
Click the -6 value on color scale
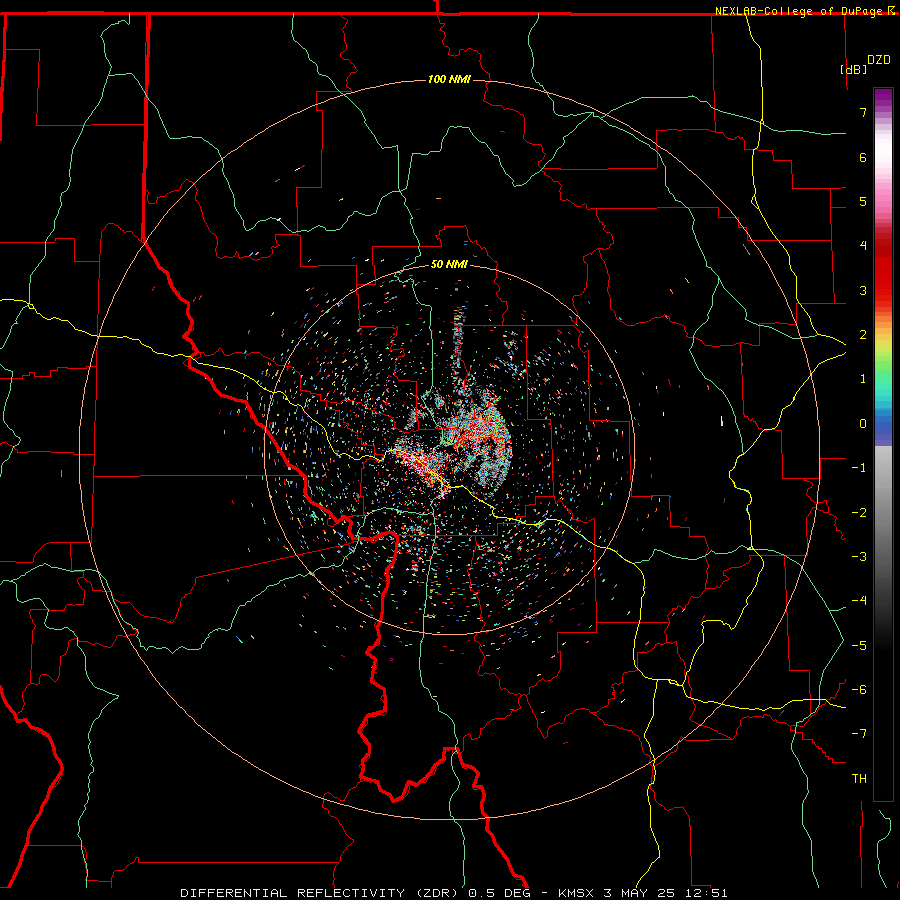[x=859, y=690]
